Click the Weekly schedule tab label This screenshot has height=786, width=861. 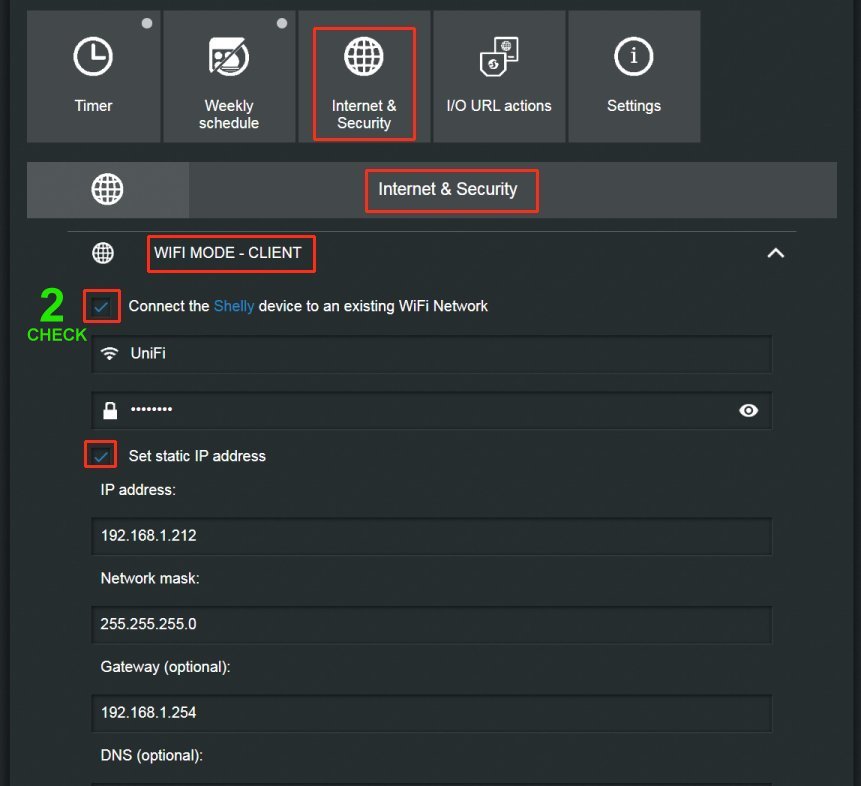229,114
